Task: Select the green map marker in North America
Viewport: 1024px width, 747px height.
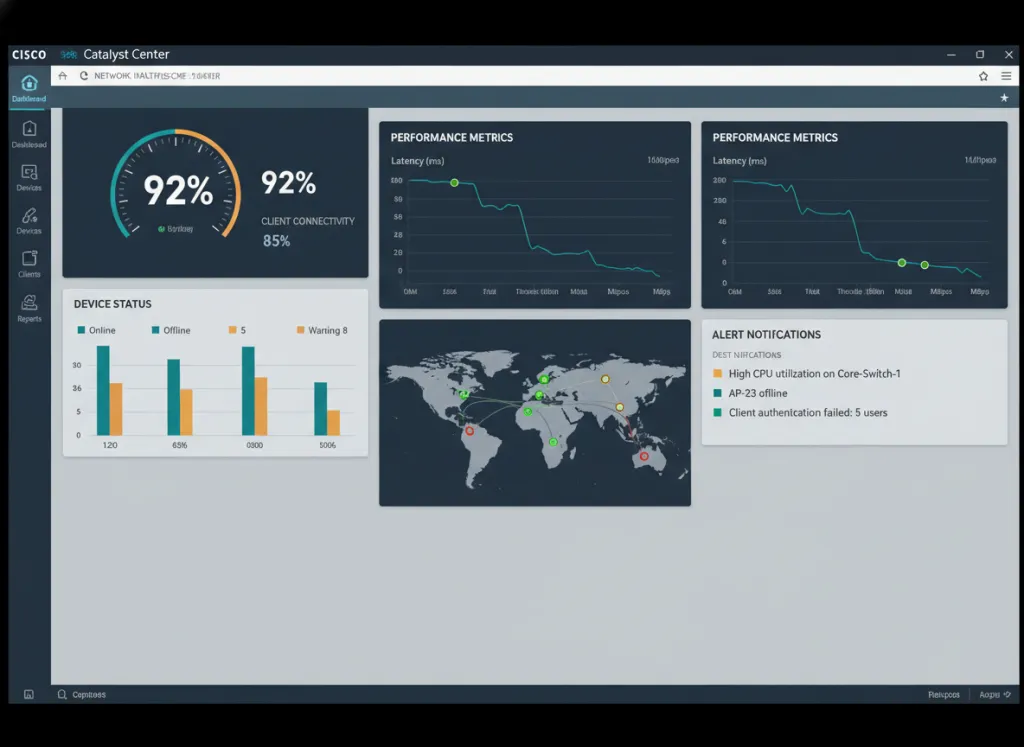Action: (464, 394)
